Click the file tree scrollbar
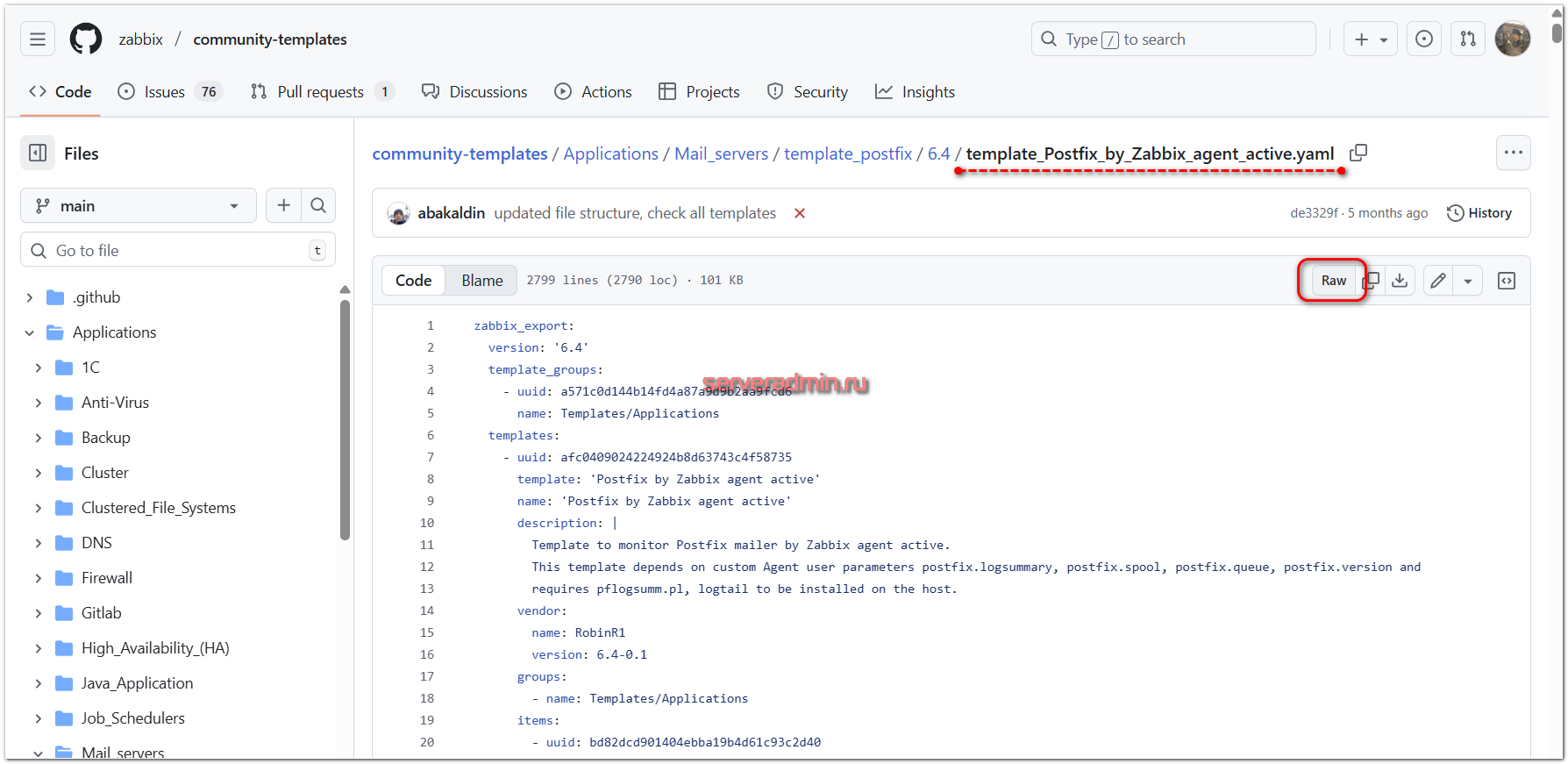 click(345, 421)
